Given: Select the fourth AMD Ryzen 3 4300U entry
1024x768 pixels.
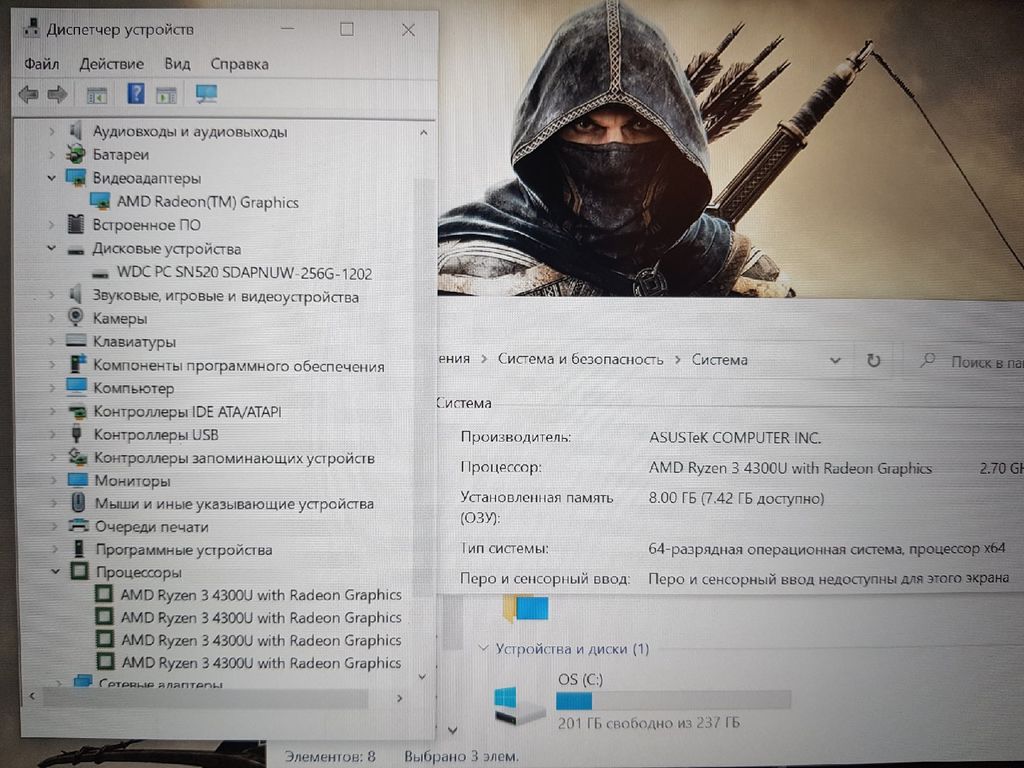Looking at the screenshot, I should click(x=261, y=663).
